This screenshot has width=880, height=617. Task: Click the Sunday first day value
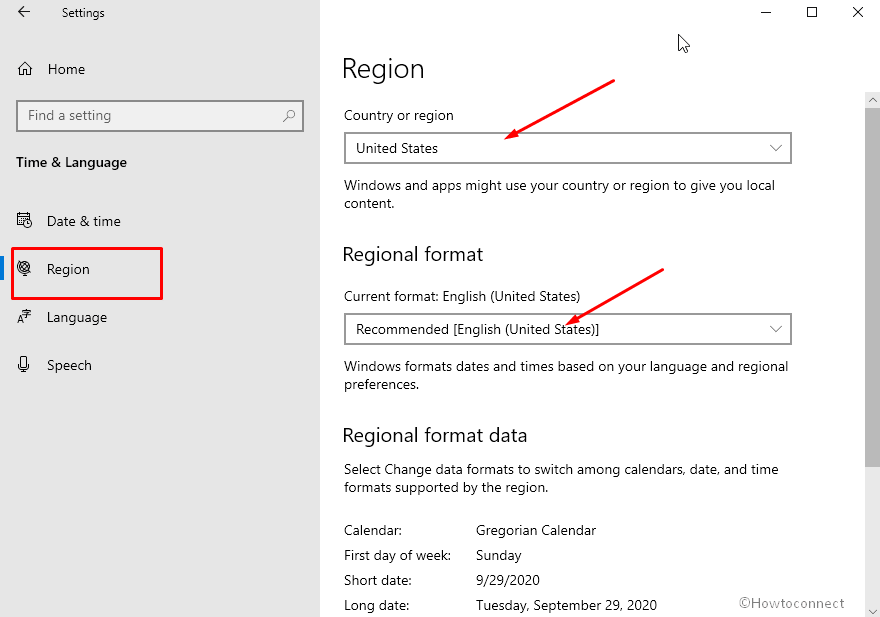coord(498,555)
